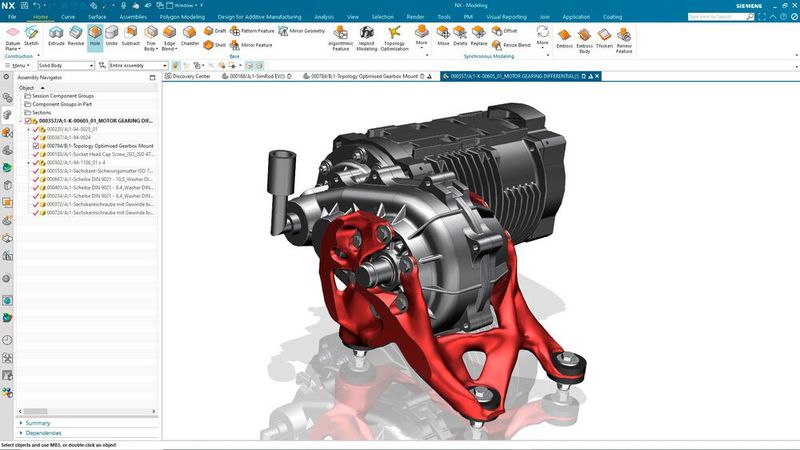800x450 pixels.
Task: Switch to the Curve ribbon tab
Action: (68, 17)
